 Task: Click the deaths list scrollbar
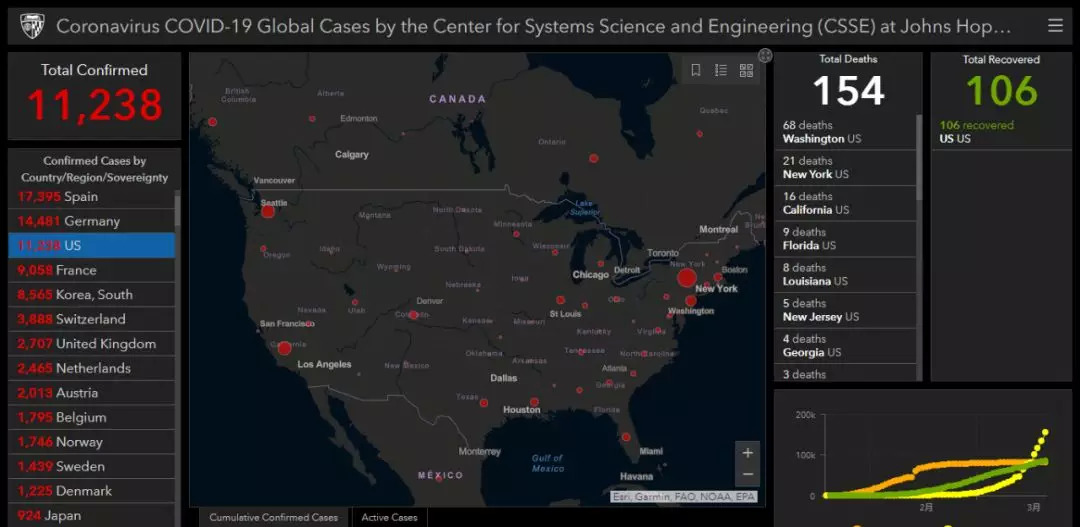tap(919, 157)
